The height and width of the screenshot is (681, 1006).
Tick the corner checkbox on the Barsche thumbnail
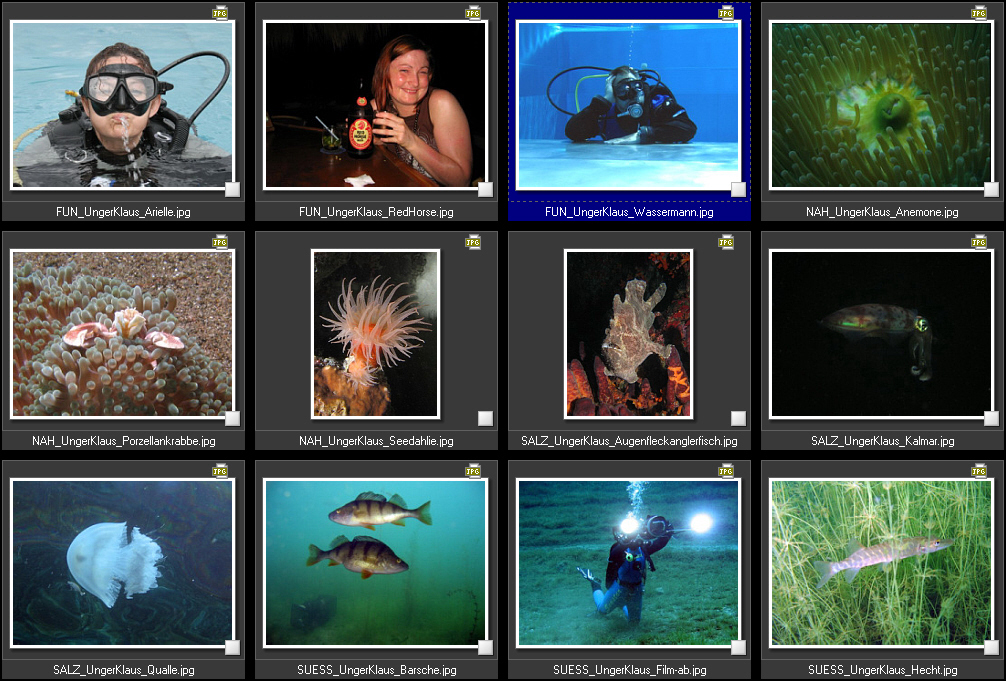point(486,648)
